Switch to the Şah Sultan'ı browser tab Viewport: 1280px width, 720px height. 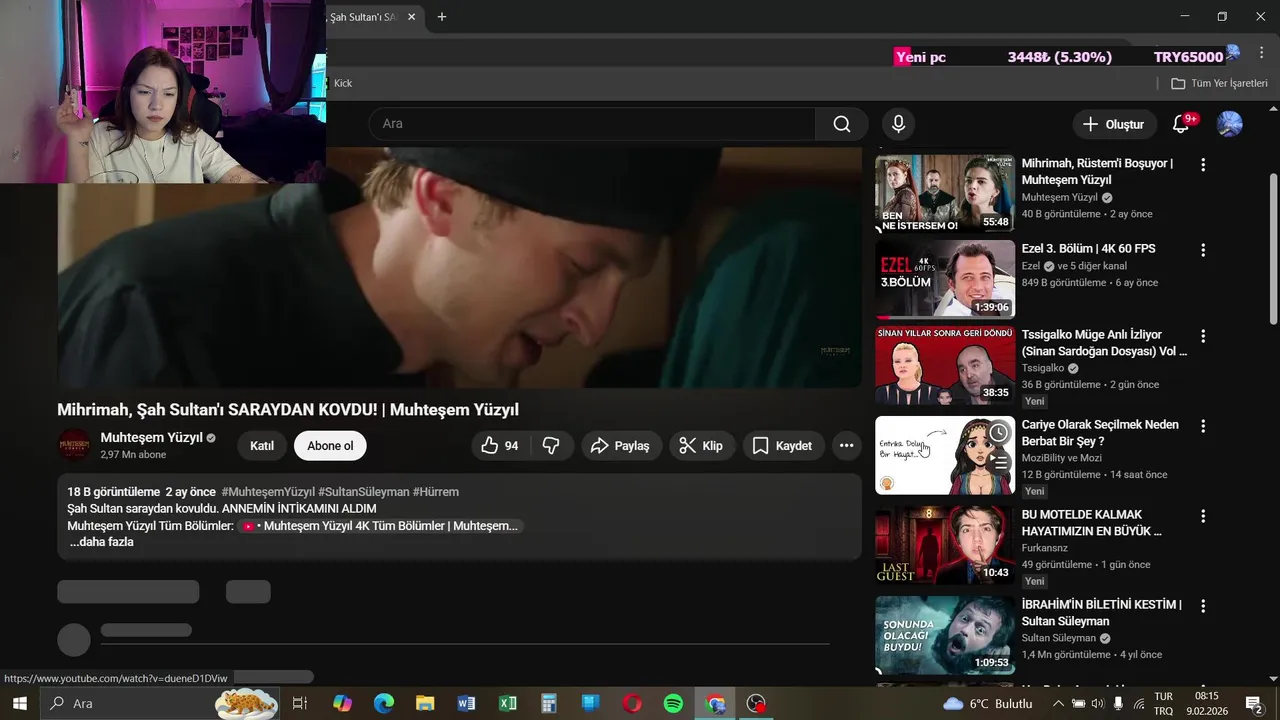tap(364, 17)
